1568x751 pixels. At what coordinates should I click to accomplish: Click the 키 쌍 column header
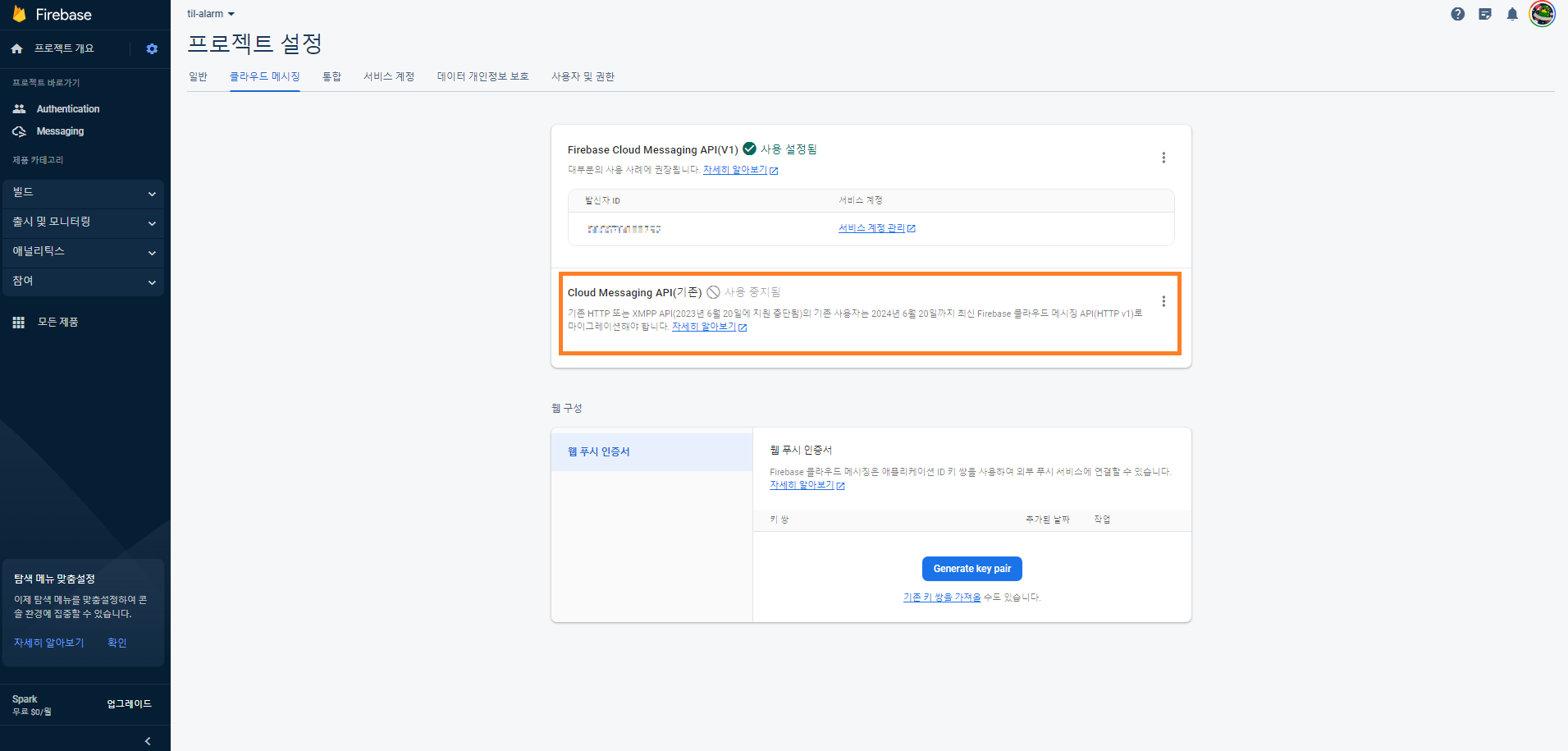[x=779, y=520]
